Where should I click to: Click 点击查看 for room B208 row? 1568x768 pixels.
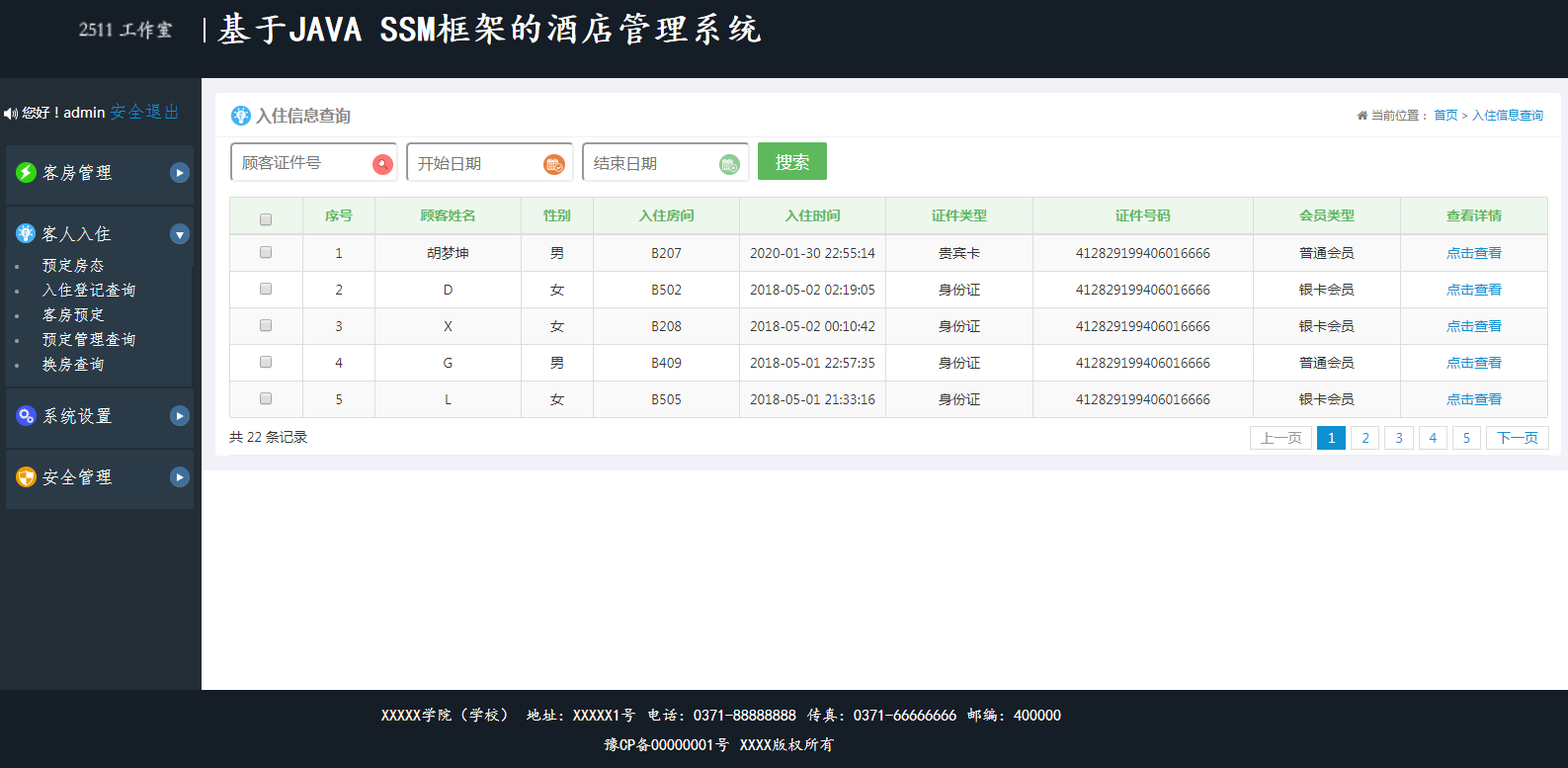(x=1474, y=326)
